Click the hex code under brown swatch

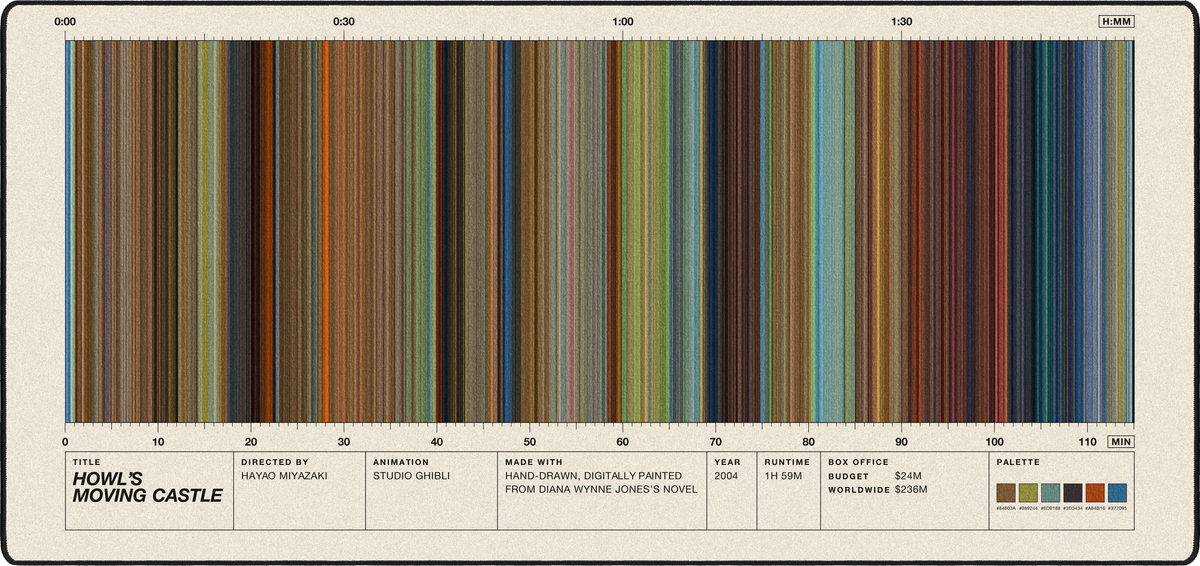(1006, 508)
